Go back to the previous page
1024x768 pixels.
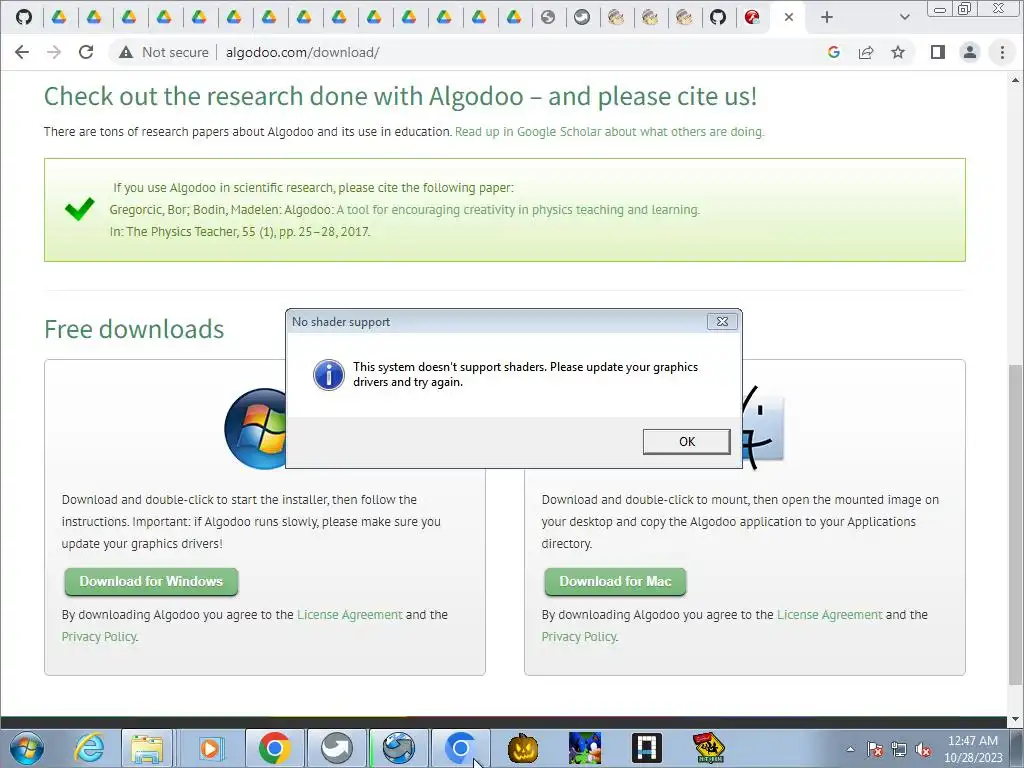coord(22,52)
